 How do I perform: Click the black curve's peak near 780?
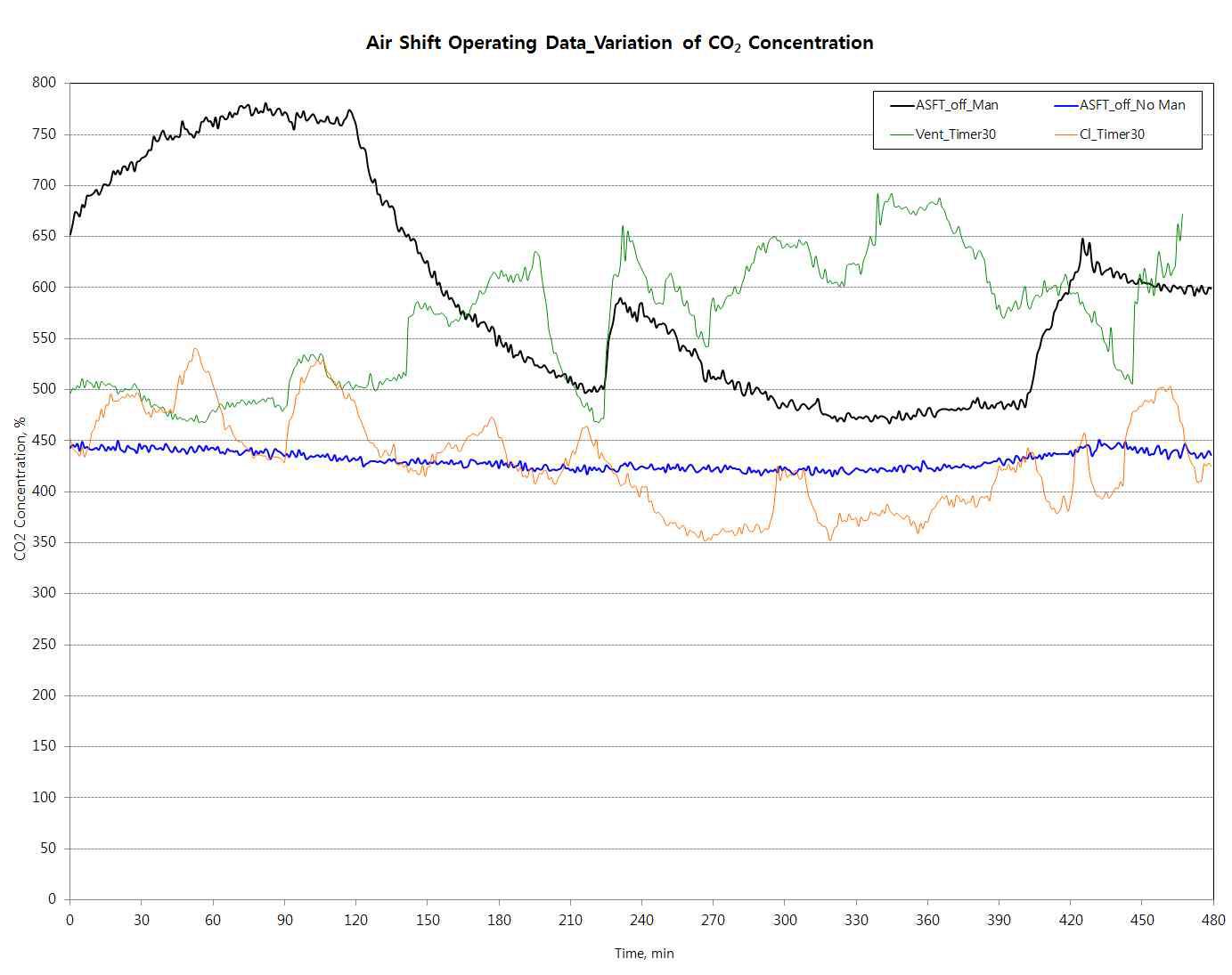(265, 104)
